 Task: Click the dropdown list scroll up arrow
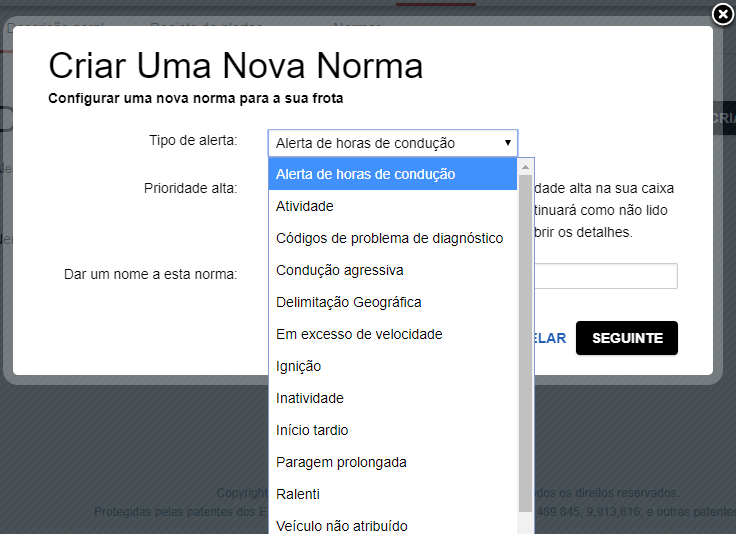pyautogui.click(x=525, y=167)
